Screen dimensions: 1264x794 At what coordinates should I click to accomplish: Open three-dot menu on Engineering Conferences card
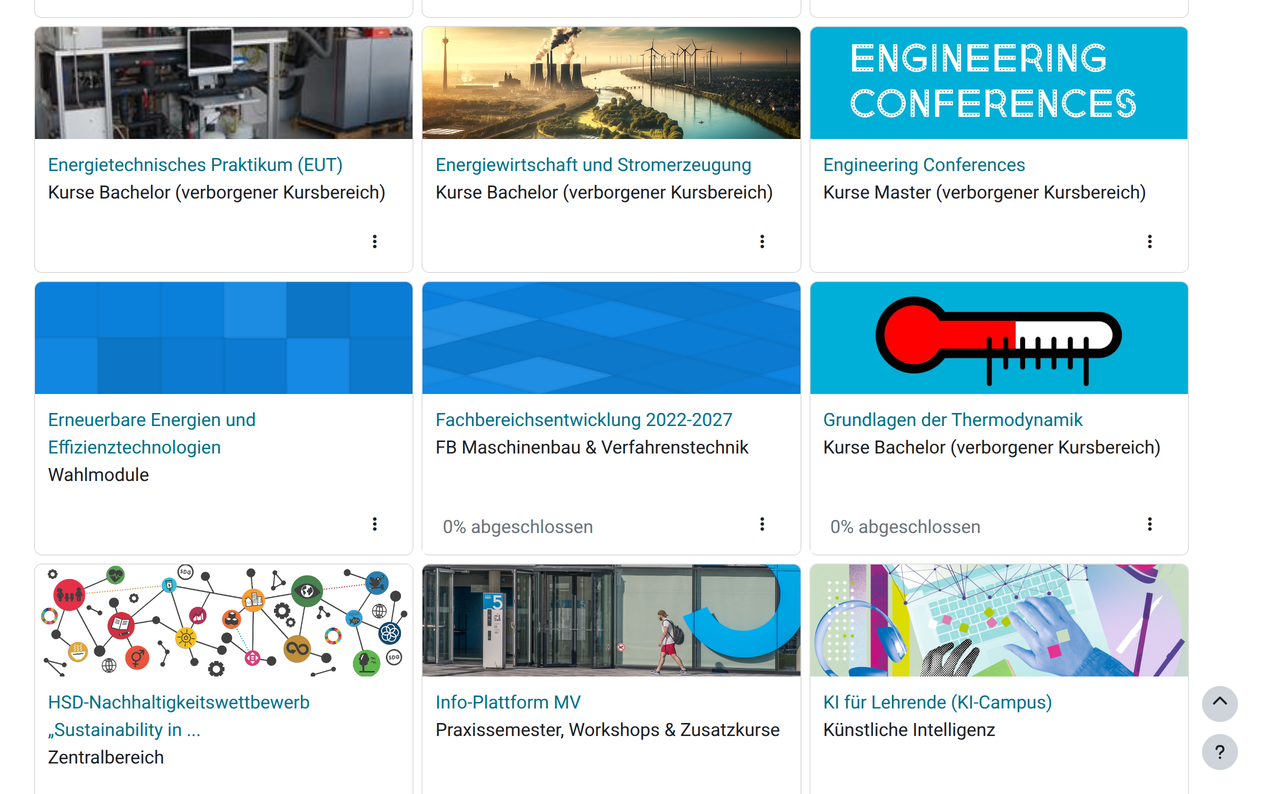[x=1150, y=242]
